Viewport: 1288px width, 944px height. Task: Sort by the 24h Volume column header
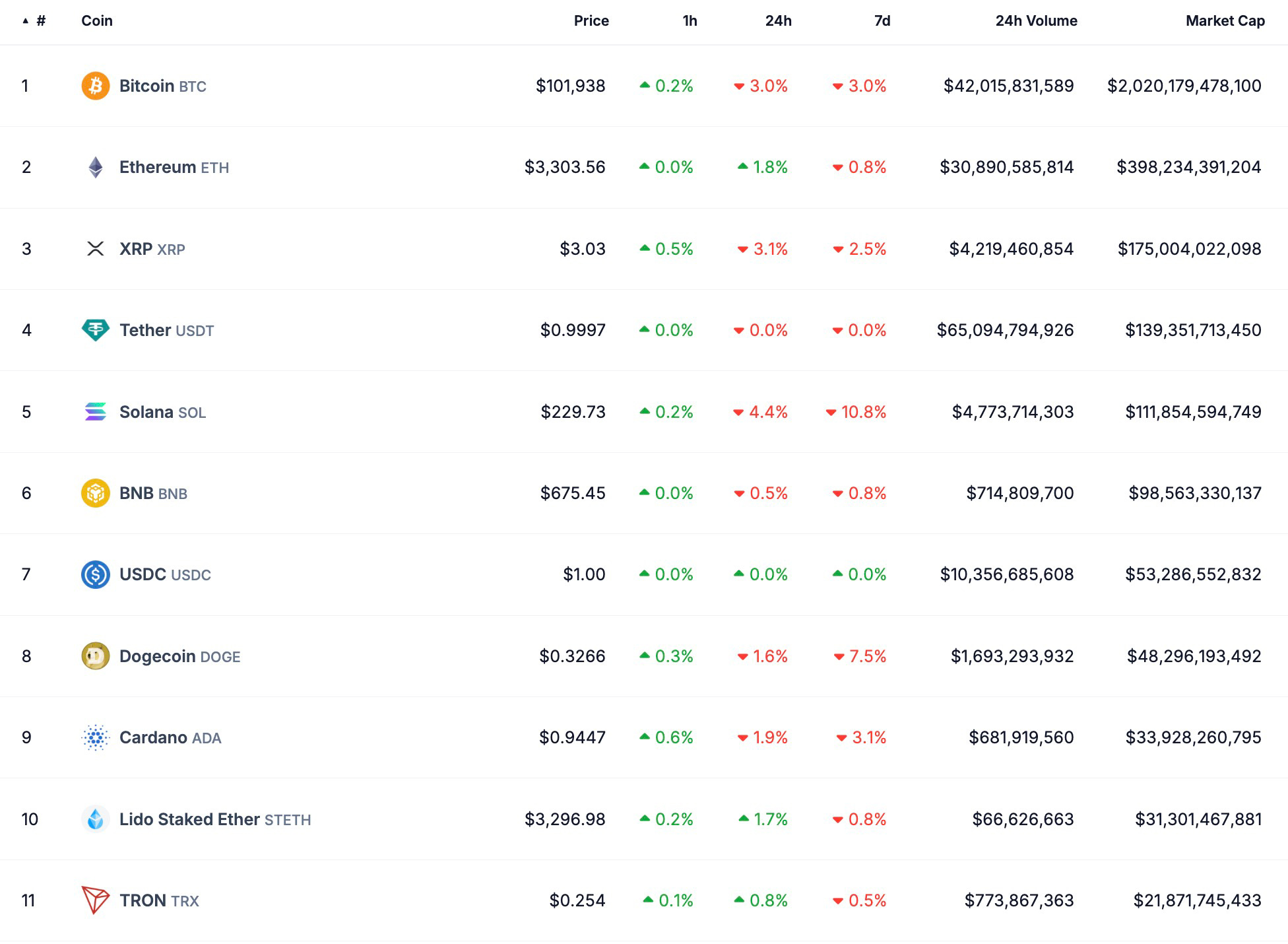[1036, 20]
